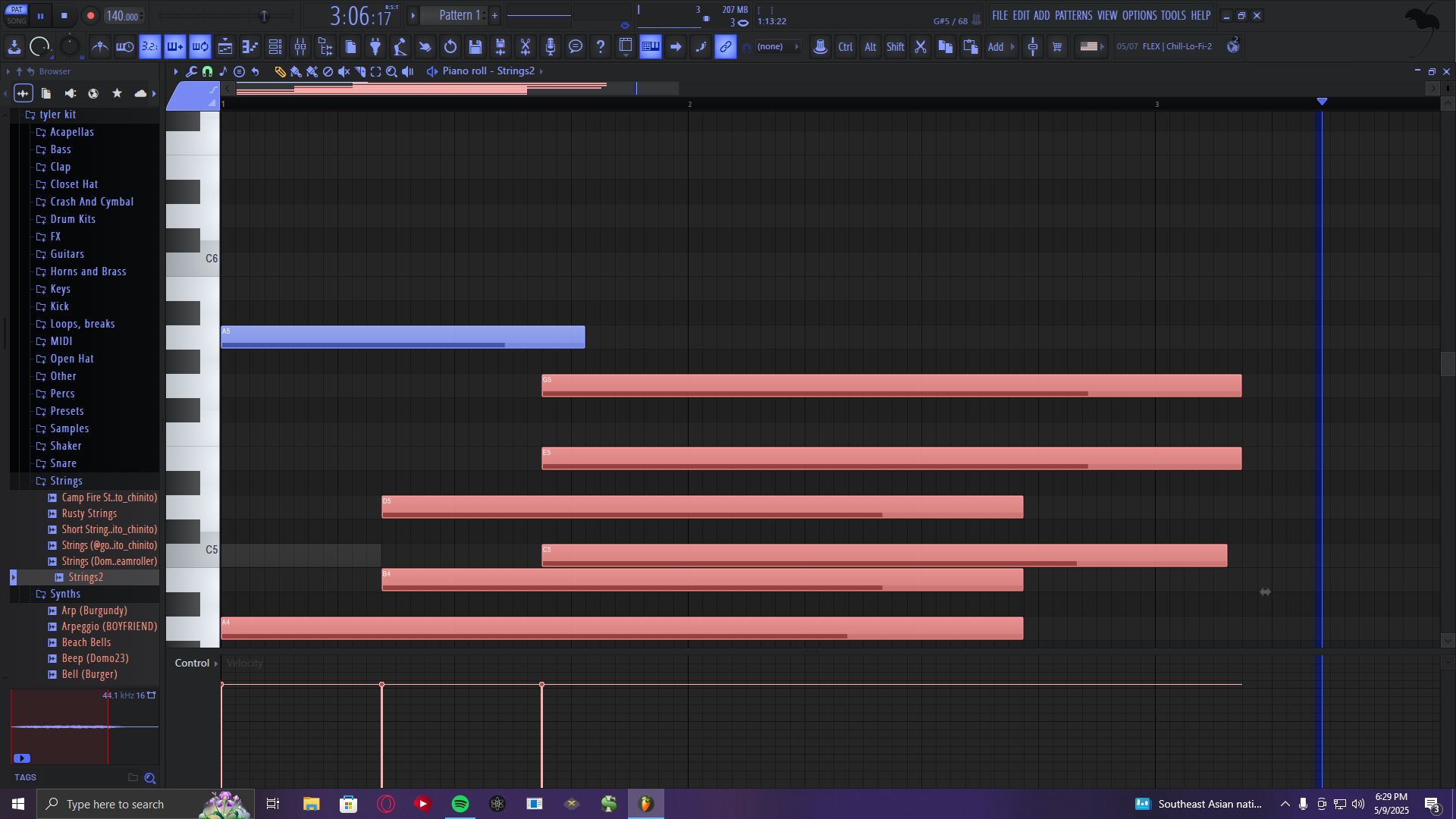The width and height of the screenshot is (1456, 819).
Task: Switch the PAT/SONG mode toggle
Action: pyautogui.click(x=17, y=15)
